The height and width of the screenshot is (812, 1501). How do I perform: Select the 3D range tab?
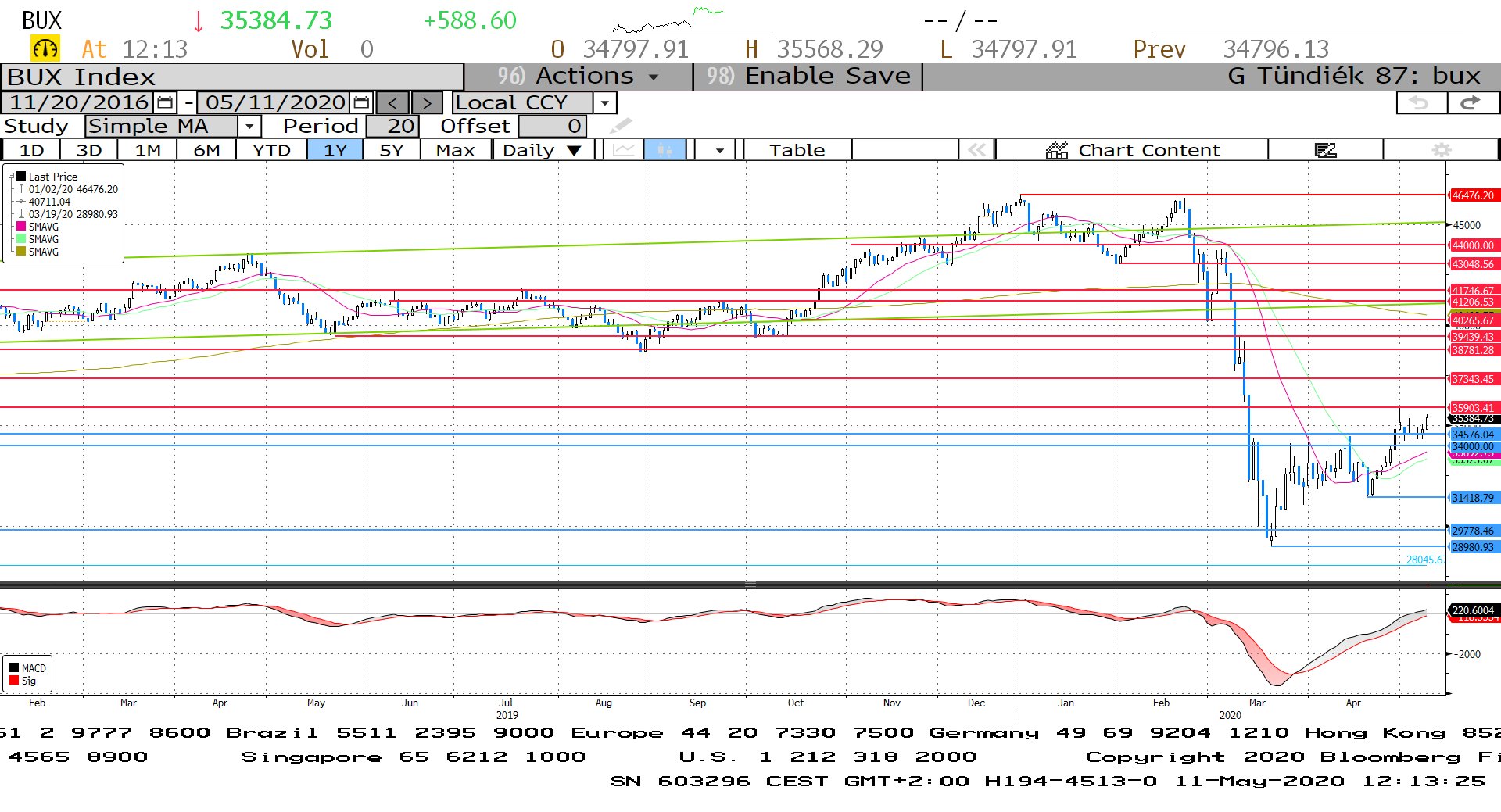pos(89,150)
